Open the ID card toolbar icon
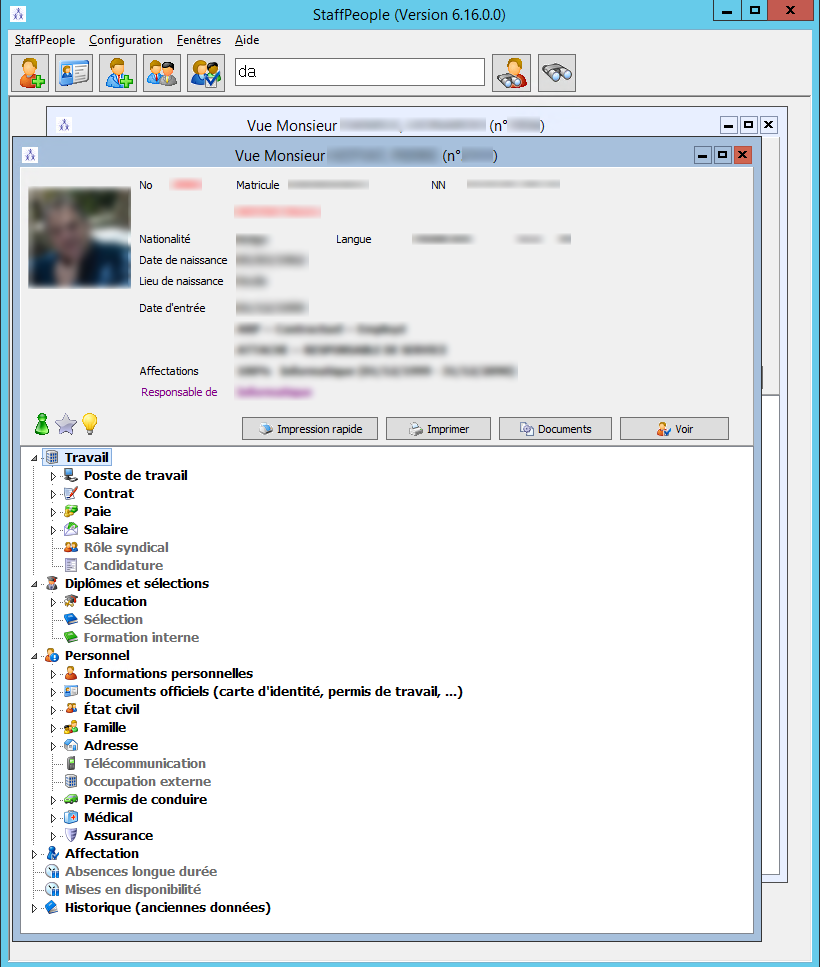 coord(74,73)
